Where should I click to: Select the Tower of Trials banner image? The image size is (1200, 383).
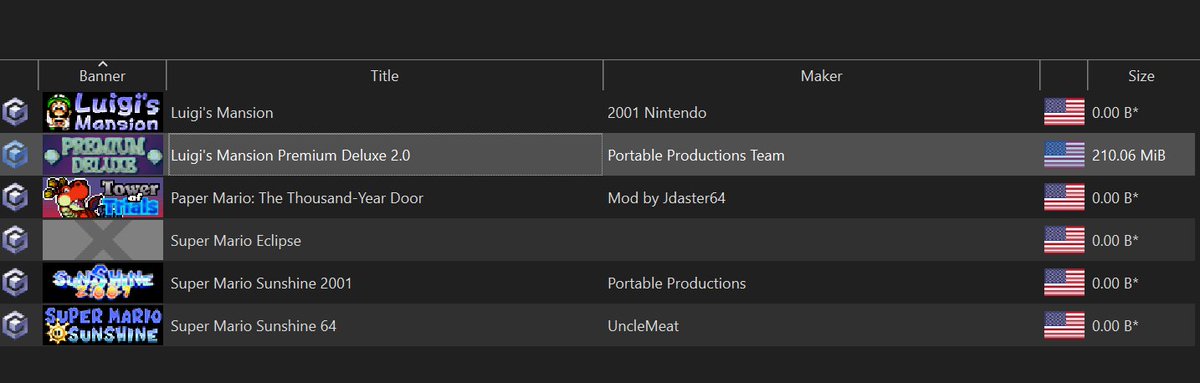(x=102, y=198)
